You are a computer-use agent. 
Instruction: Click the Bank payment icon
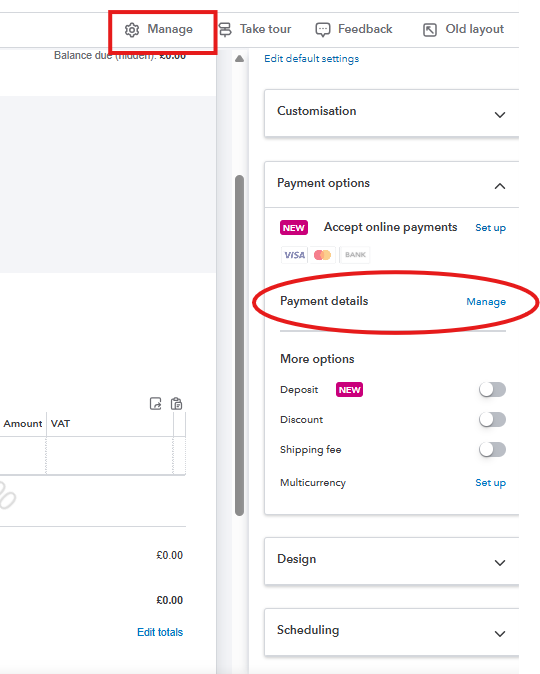coord(355,255)
